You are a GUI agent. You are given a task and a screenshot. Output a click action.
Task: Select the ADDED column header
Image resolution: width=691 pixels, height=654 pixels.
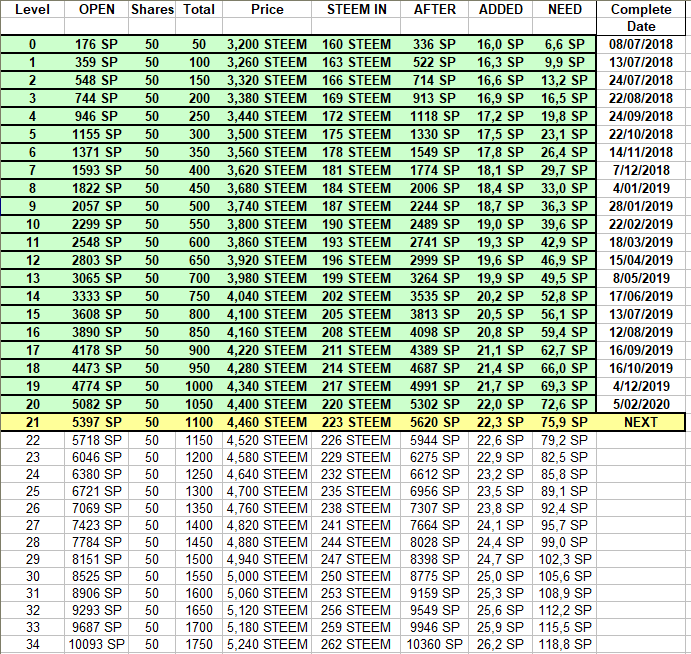[x=501, y=9]
